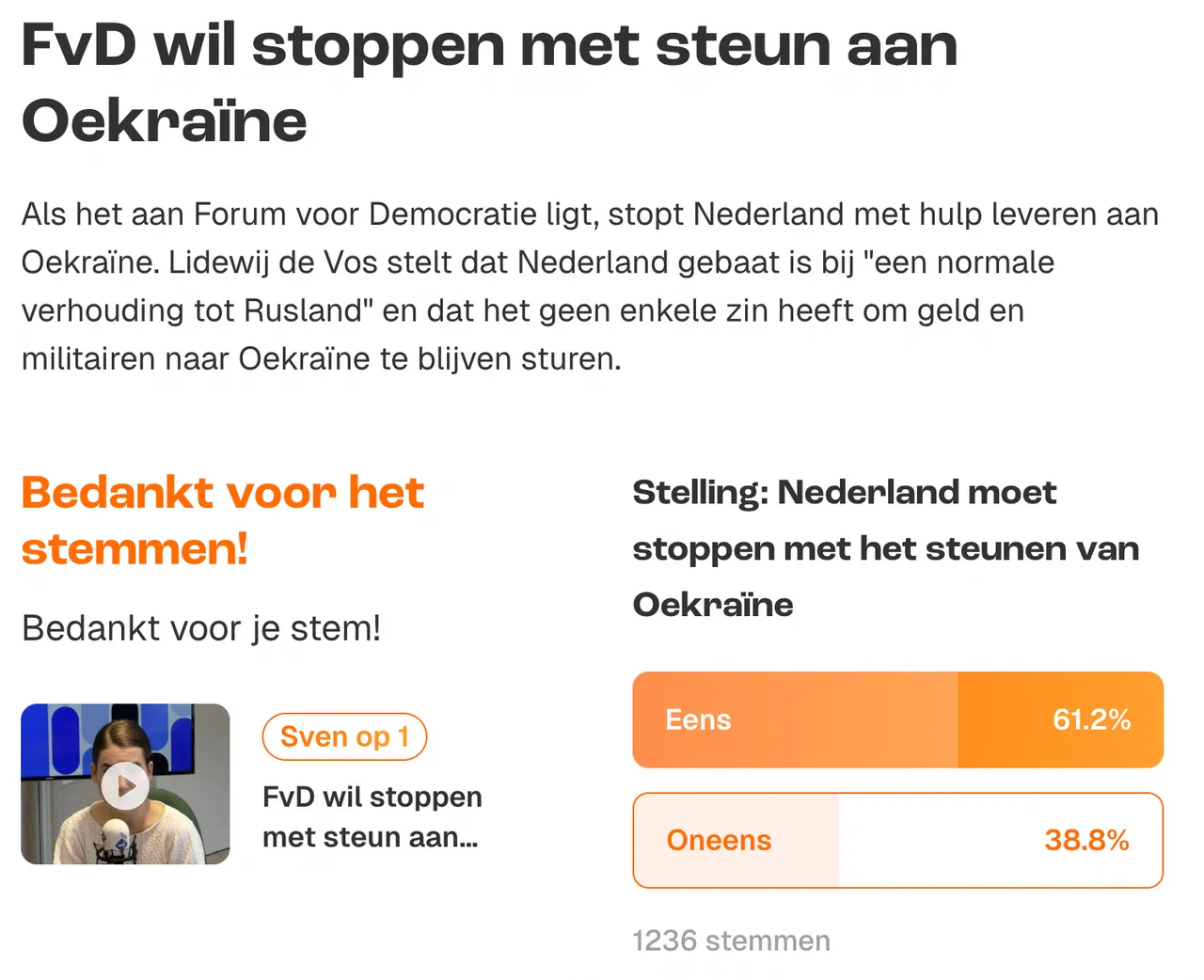Click the "Bedankt voor je stem!" text
Image resolution: width=1204 pixels, height=980 pixels.
coord(201,628)
